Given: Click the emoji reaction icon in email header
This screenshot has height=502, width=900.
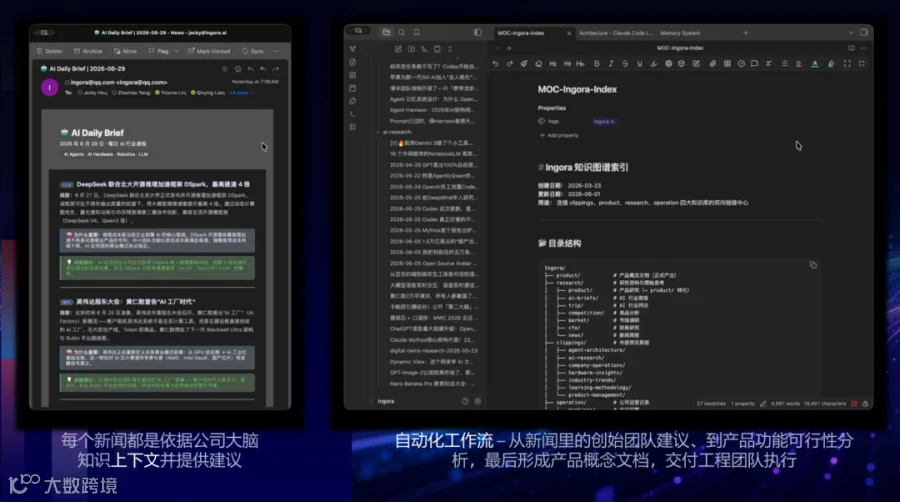Looking at the screenshot, I should coord(238,69).
